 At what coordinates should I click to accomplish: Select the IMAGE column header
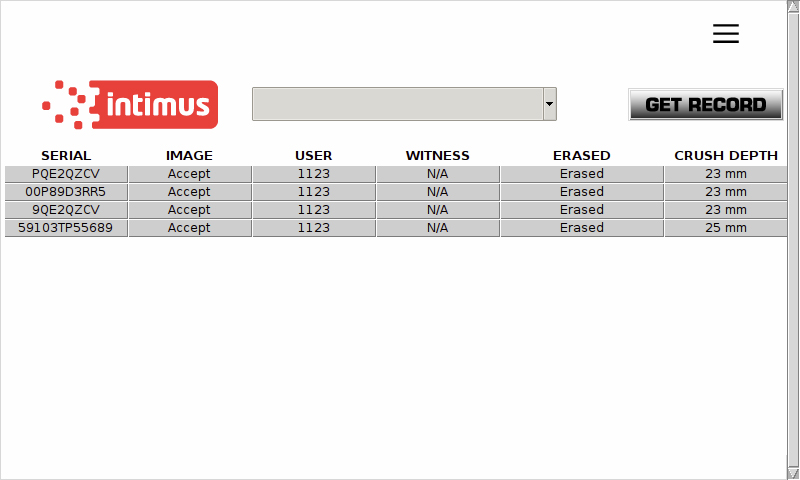tap(189, 156)
